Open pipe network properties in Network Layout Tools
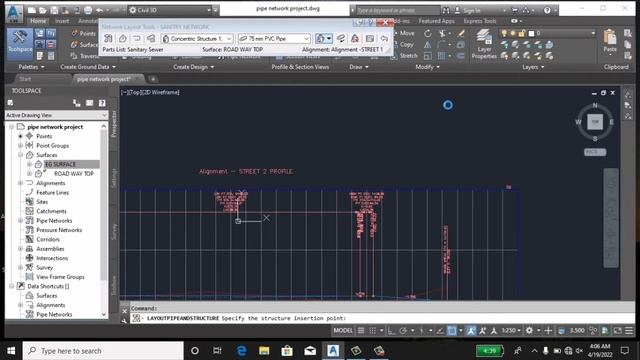The image size is (640, 360). pyautogui.click(x=108, y=38)
